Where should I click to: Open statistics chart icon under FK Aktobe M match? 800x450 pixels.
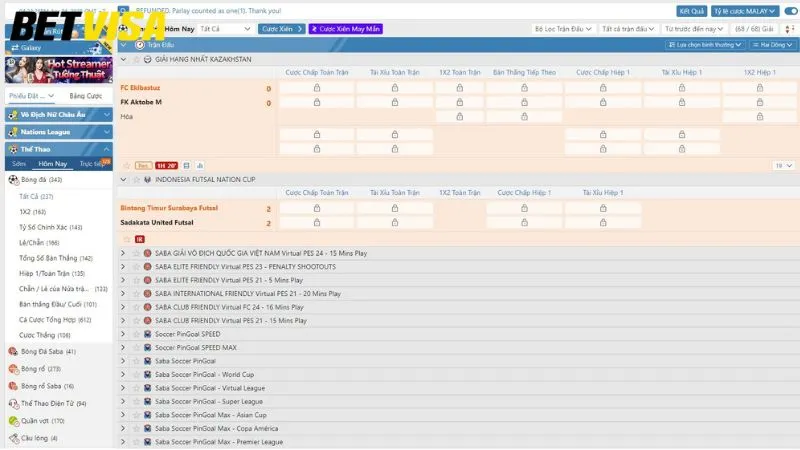pyautogui.click(x=199, y=166)
